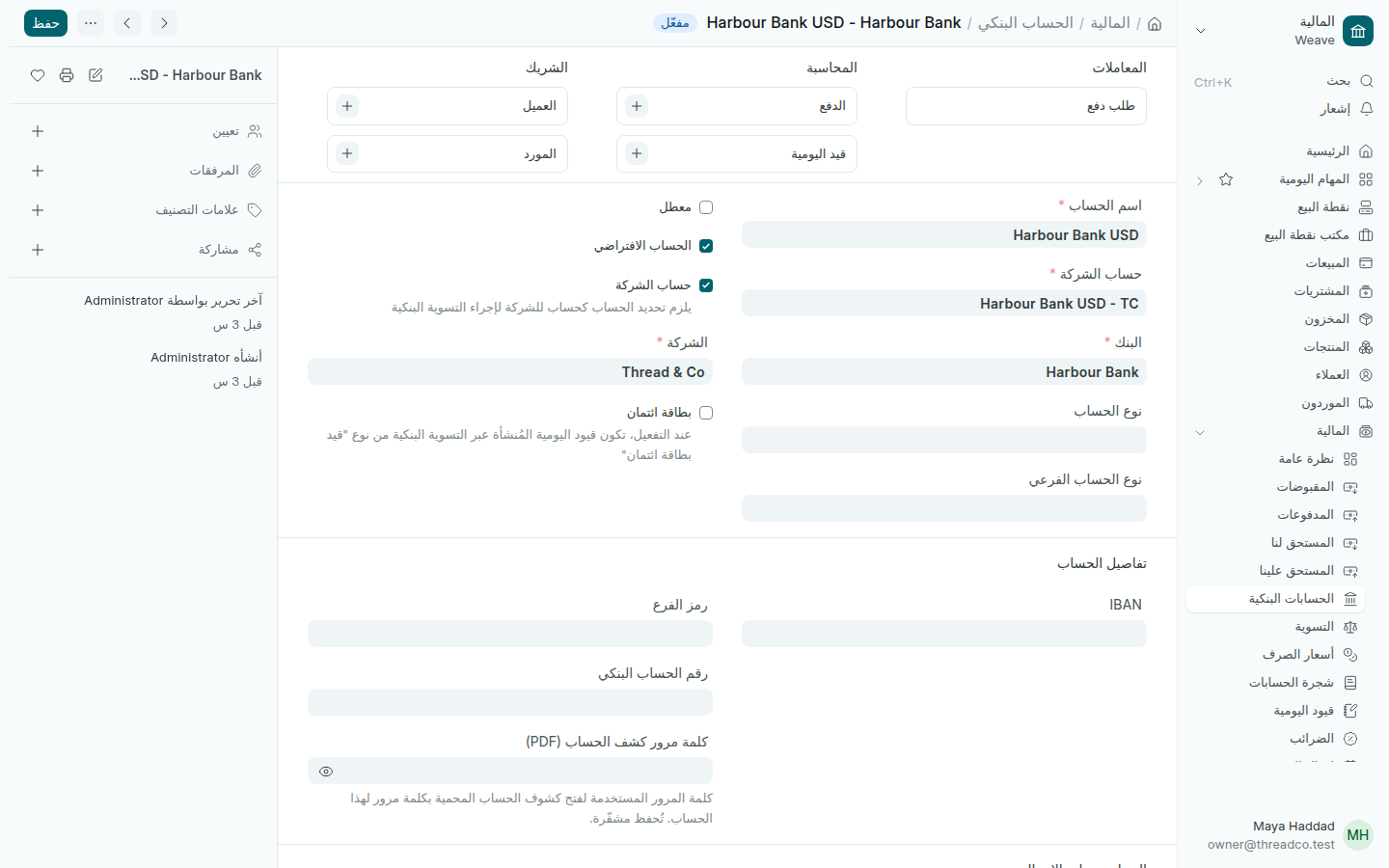Open the three-dots more menu
The height and width of the screenshot is (868, 1389).
[91, 23]
